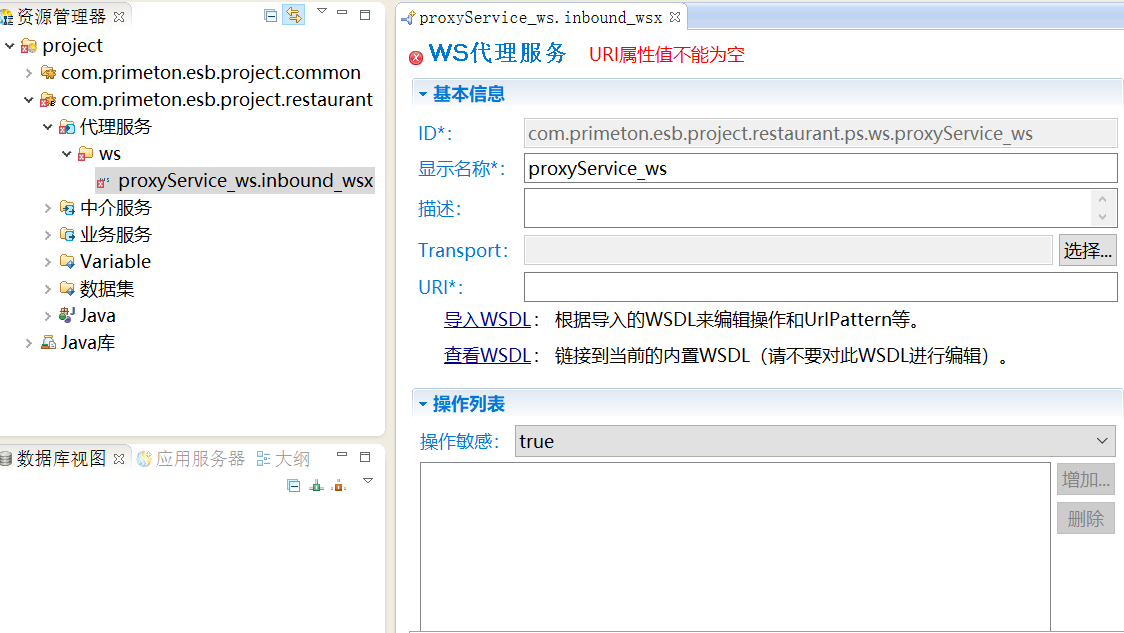Click the red error icon beside WS代理服务

point(416,58)
